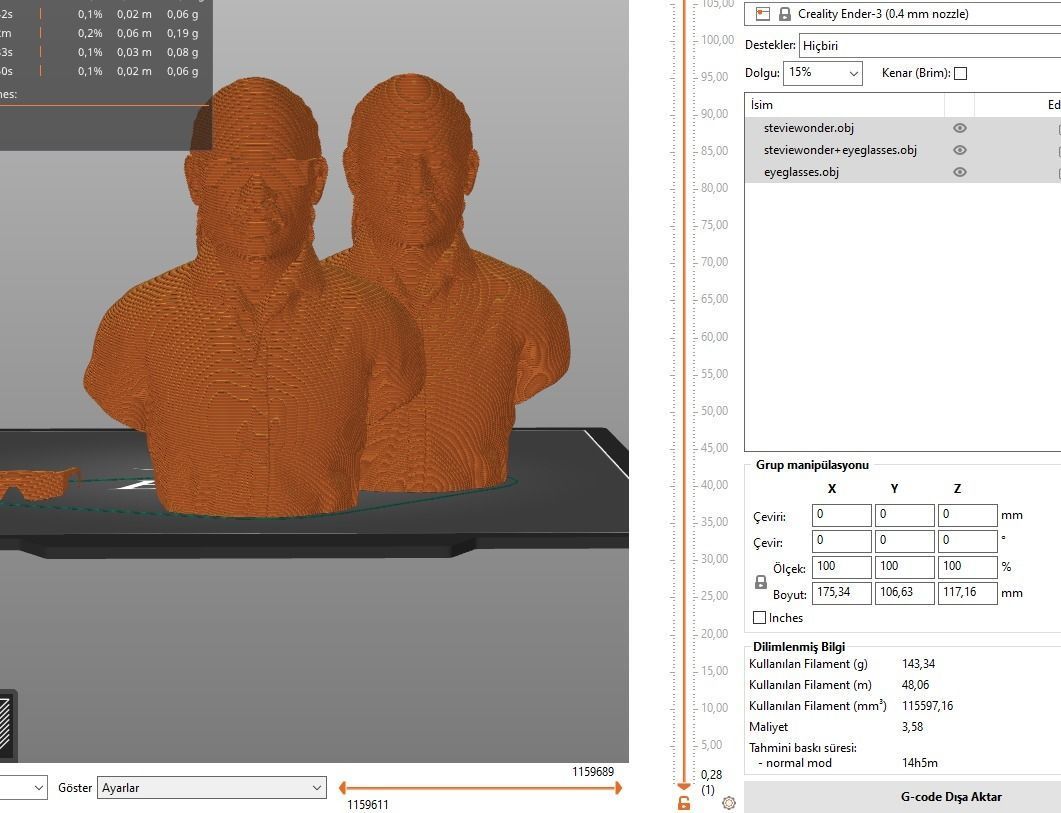The height and width of the screenshot is (813, 1061).
Task: Click the lower thumb of vertical layer slider
Action: click(x=683, y=786)
